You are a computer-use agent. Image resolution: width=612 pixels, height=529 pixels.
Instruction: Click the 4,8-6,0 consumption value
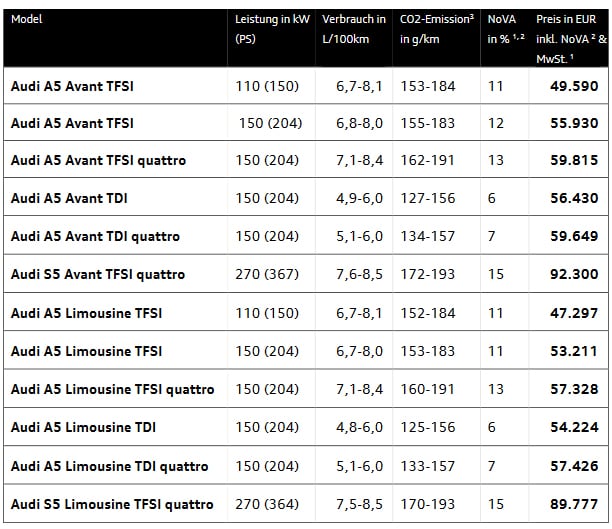tap(360, 428)
